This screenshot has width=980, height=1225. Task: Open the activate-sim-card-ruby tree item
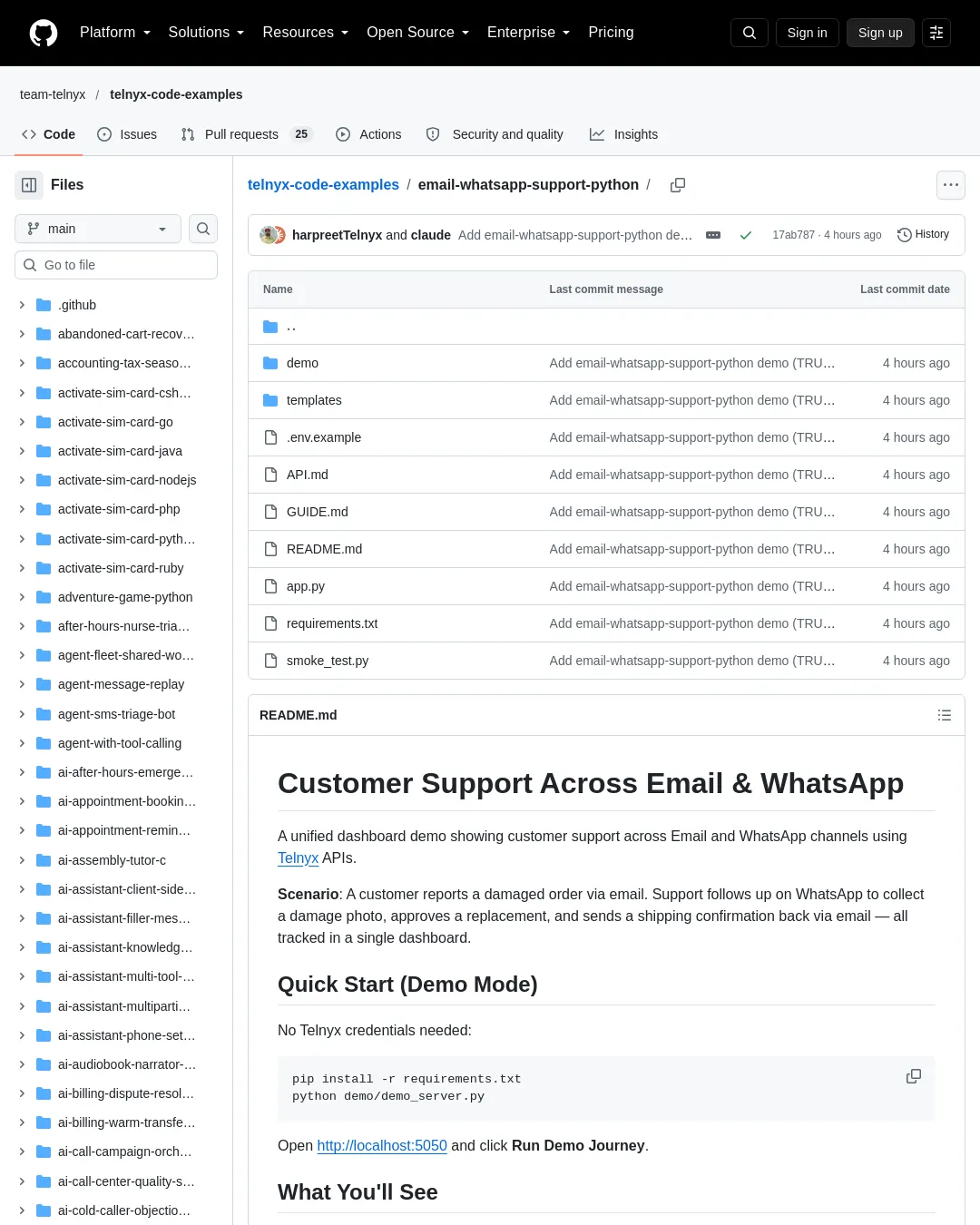coord(121,568)
